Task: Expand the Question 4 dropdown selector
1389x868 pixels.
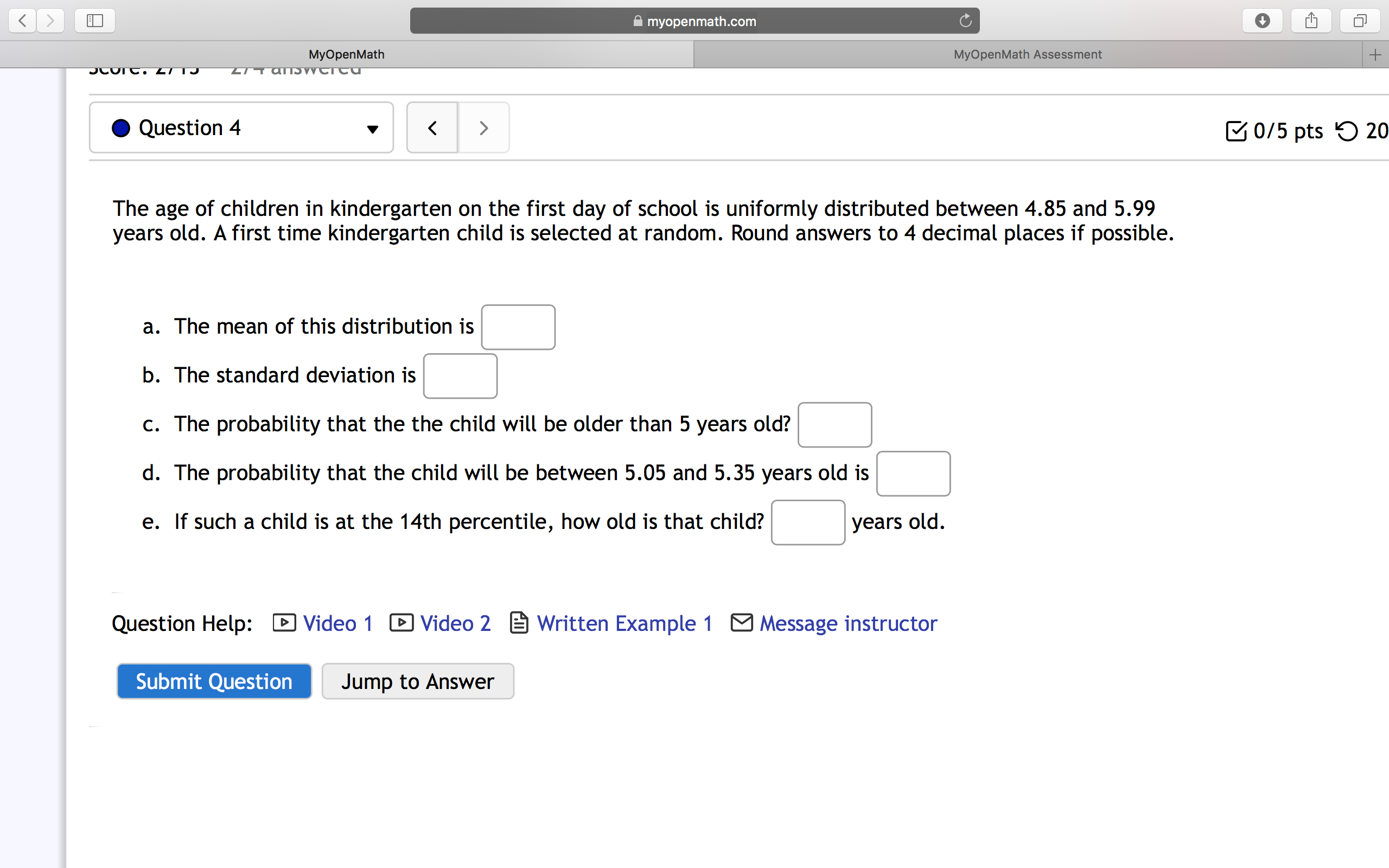Action: 241,127
